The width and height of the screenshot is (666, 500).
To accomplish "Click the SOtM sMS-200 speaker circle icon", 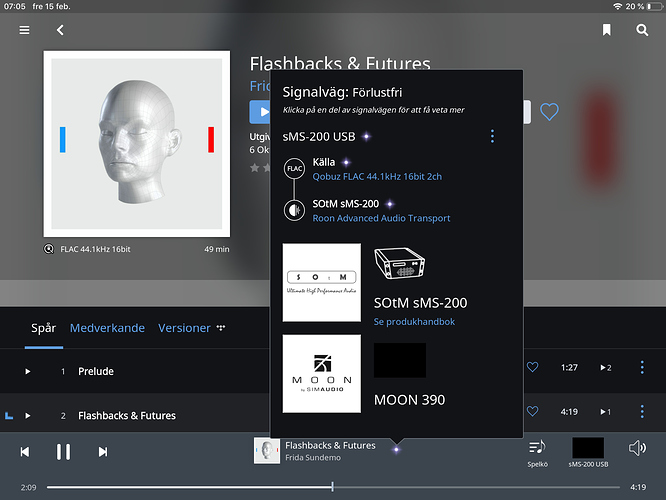I will [294, 210].
